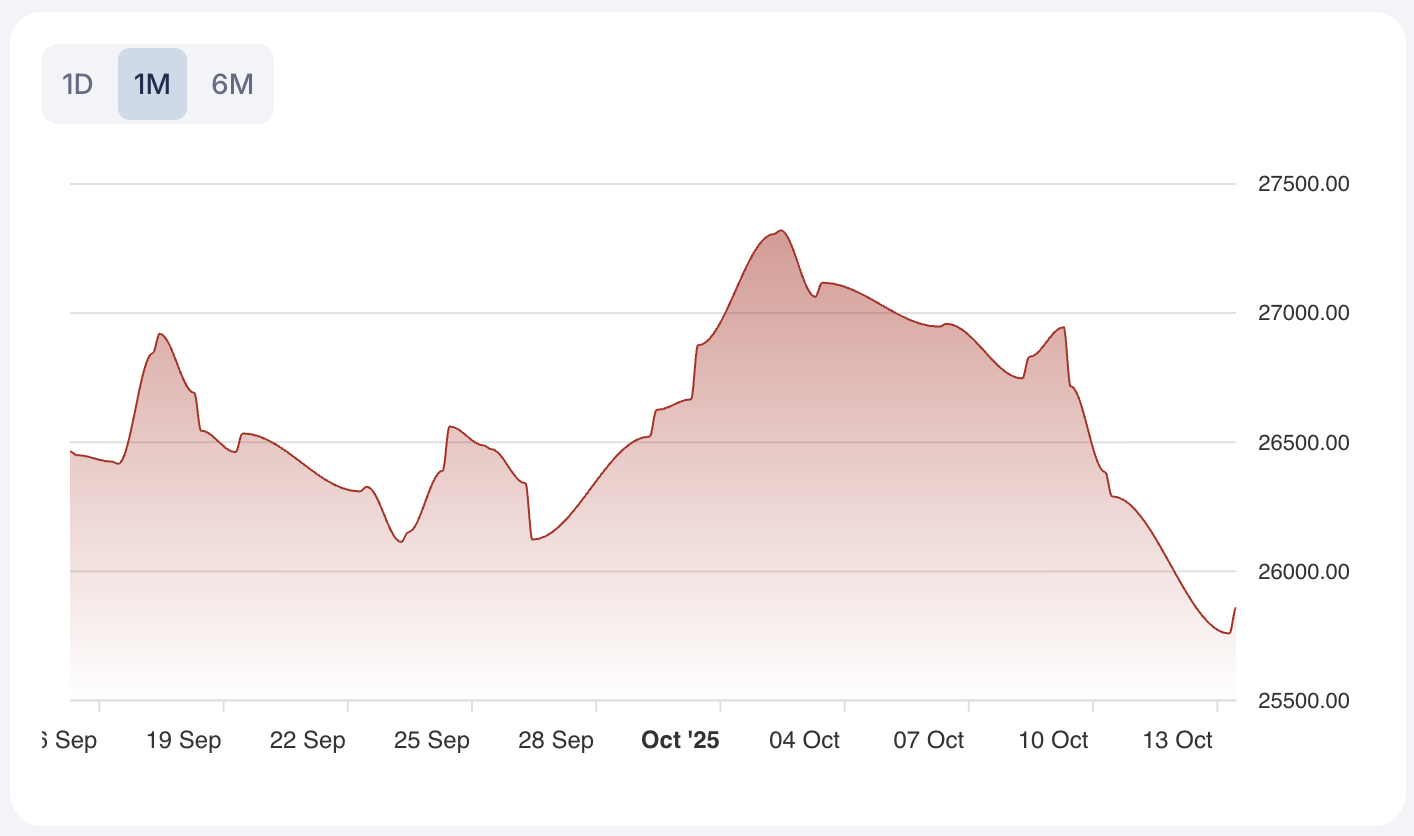Click the chart's highest peak in early October
Viewport: 1414px width, 836px height.
[x=781, y=231]
